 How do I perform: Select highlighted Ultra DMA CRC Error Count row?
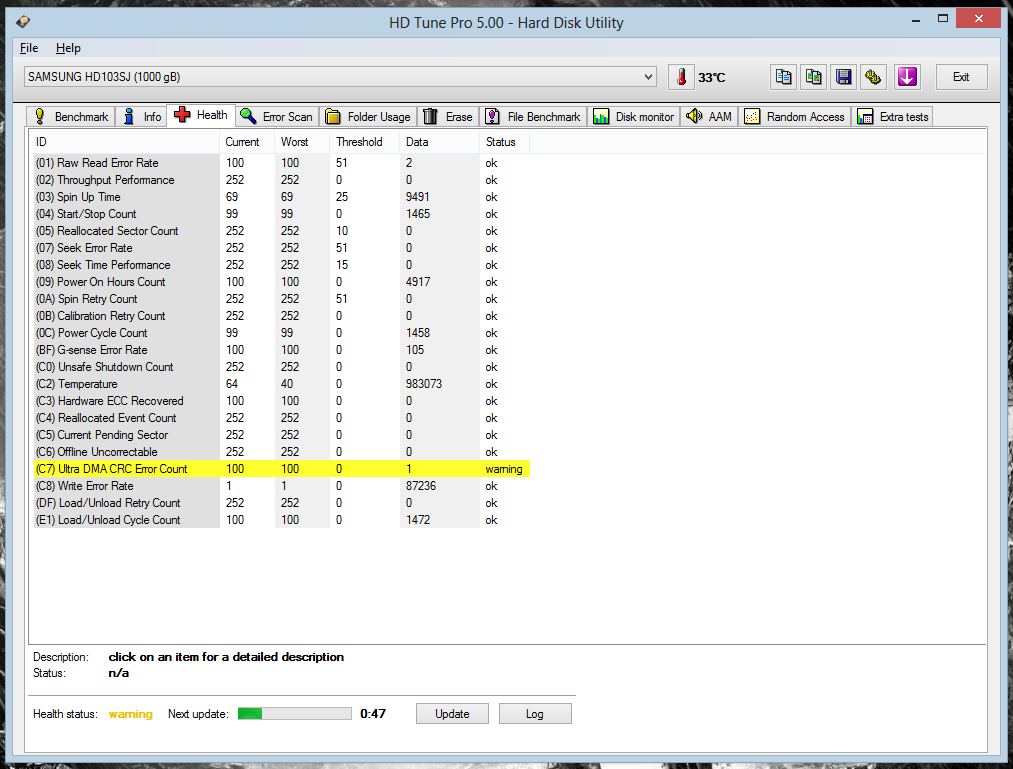tap(282, 469)
